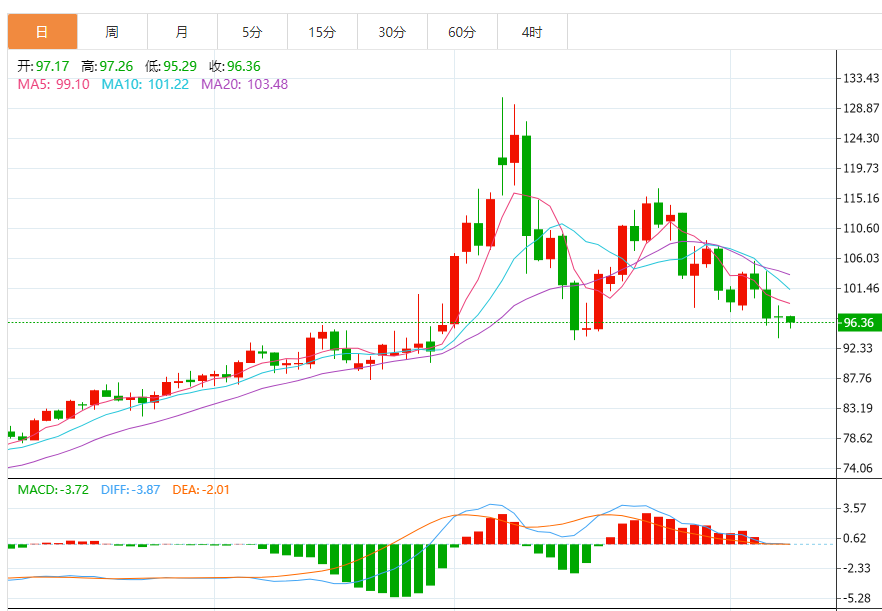Click the DEA: -2.01 value label

pyautogui.click(x=202, y=489)
